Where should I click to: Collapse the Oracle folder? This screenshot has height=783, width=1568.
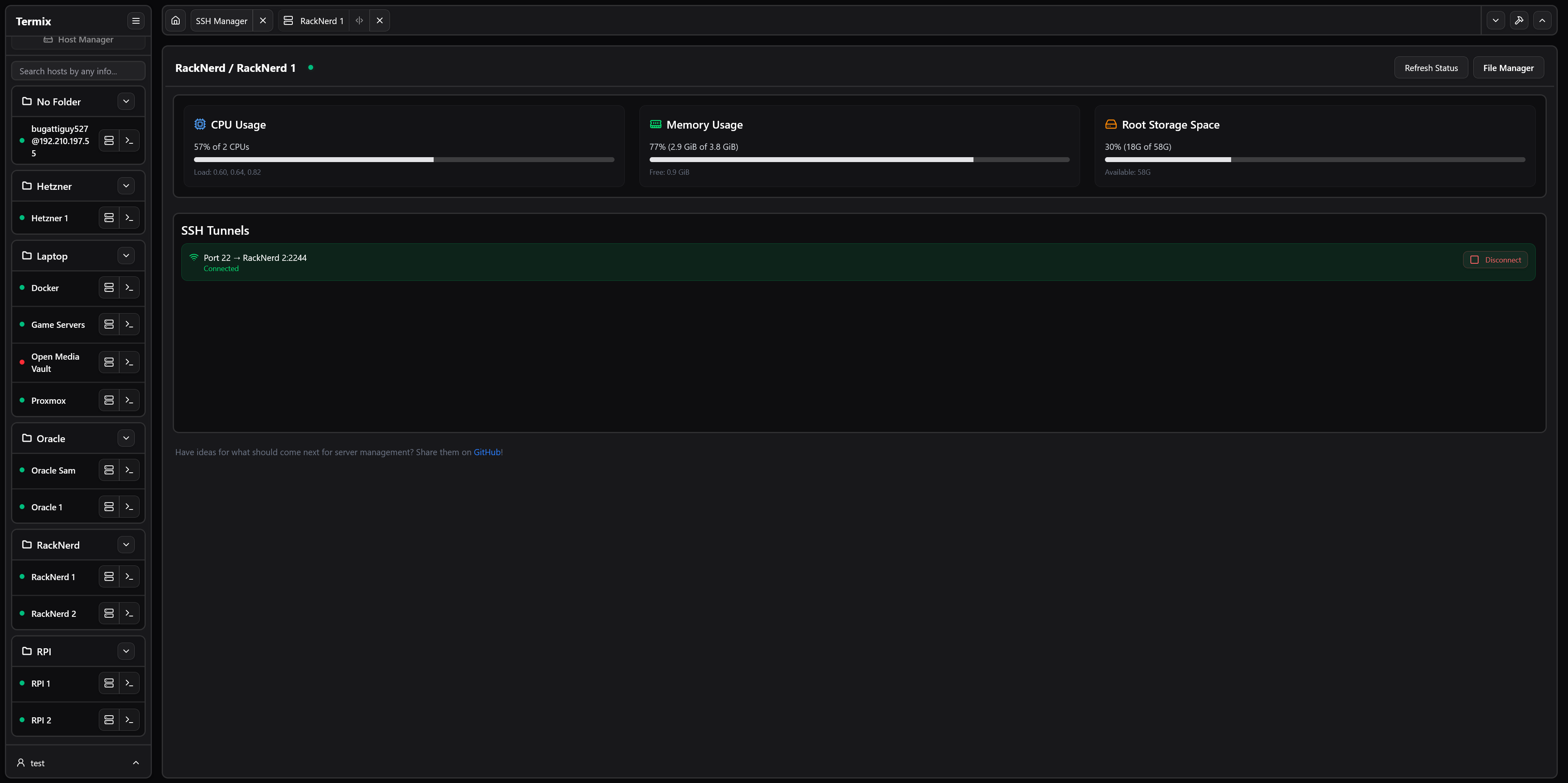[x=126, y=438]
